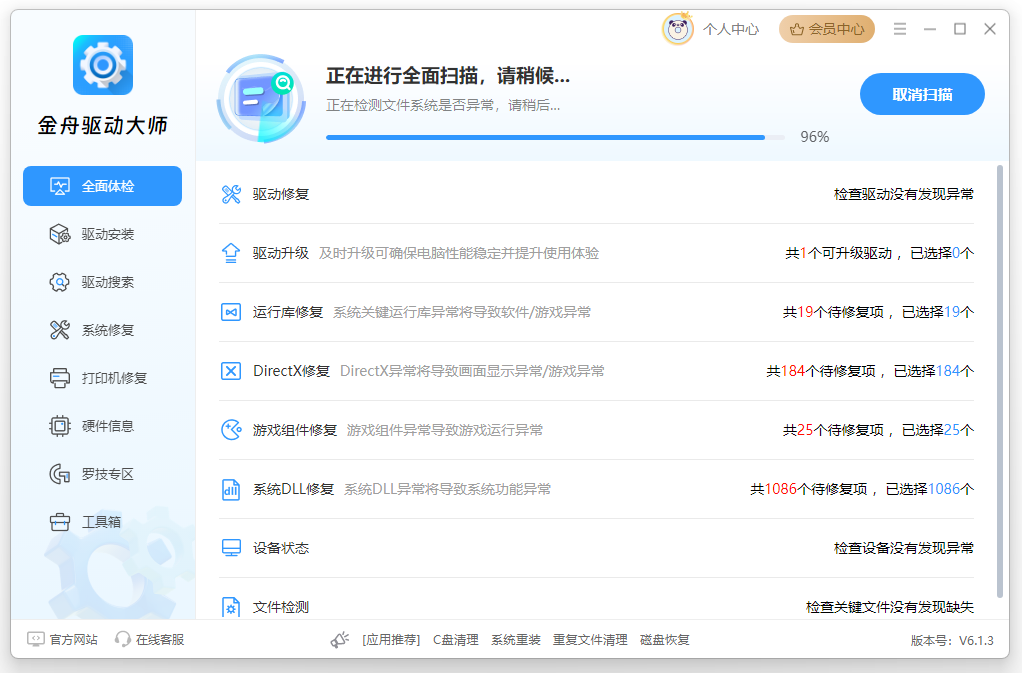Click 版本号 V6.1.3 text

952,640
